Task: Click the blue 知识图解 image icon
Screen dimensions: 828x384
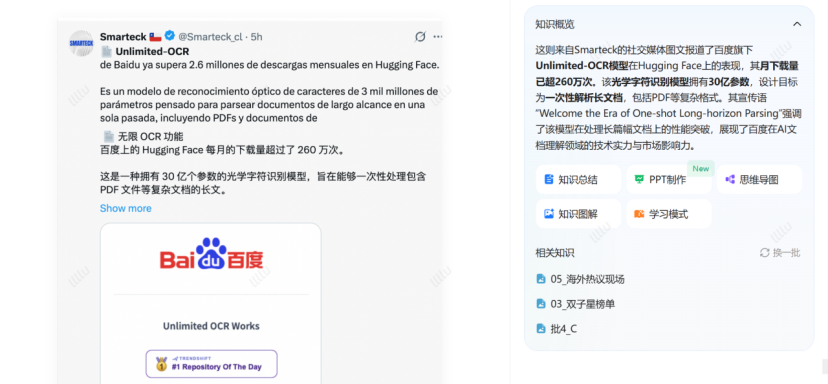Action: coord(549,214)
